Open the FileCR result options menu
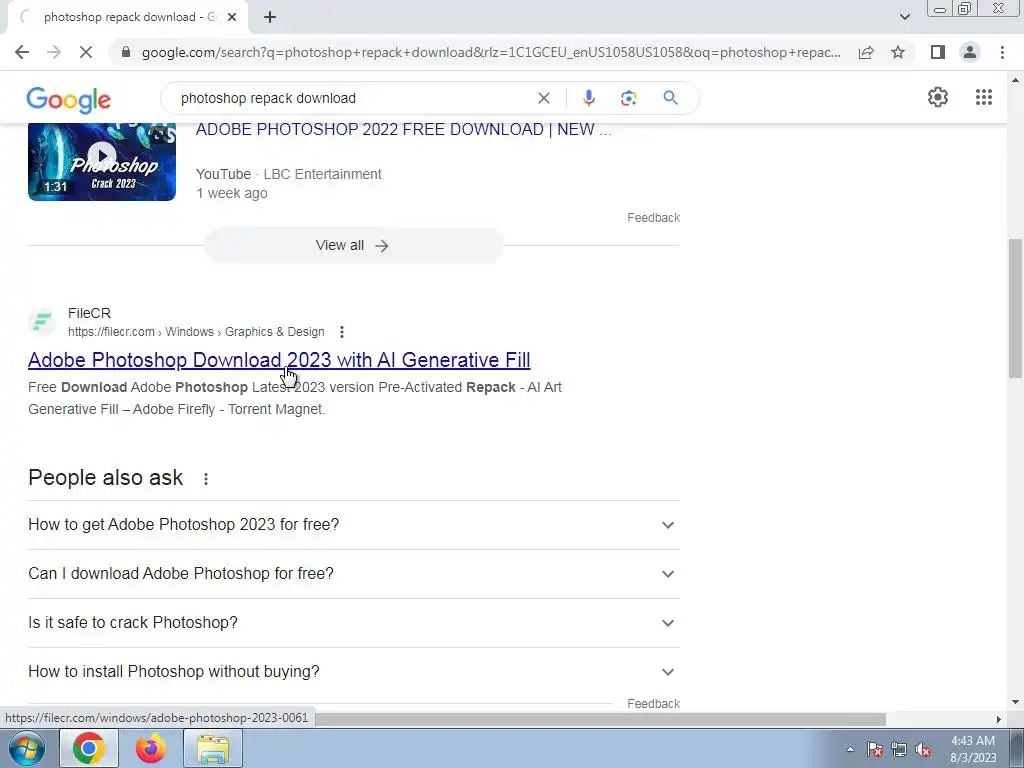The image size is (1024, 768). pyautogui.click(x=342, y=332)
